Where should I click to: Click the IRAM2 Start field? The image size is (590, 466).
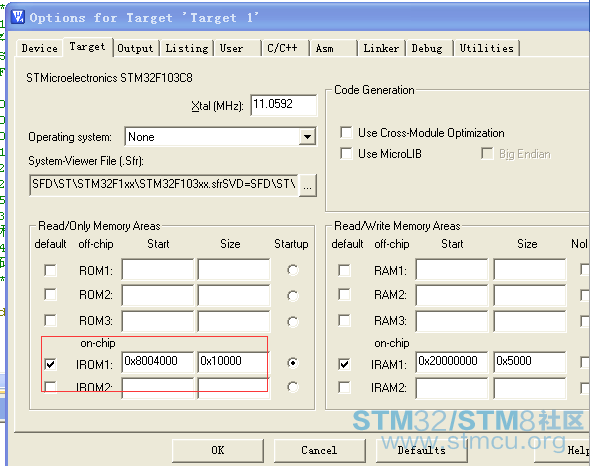(452, 388)
